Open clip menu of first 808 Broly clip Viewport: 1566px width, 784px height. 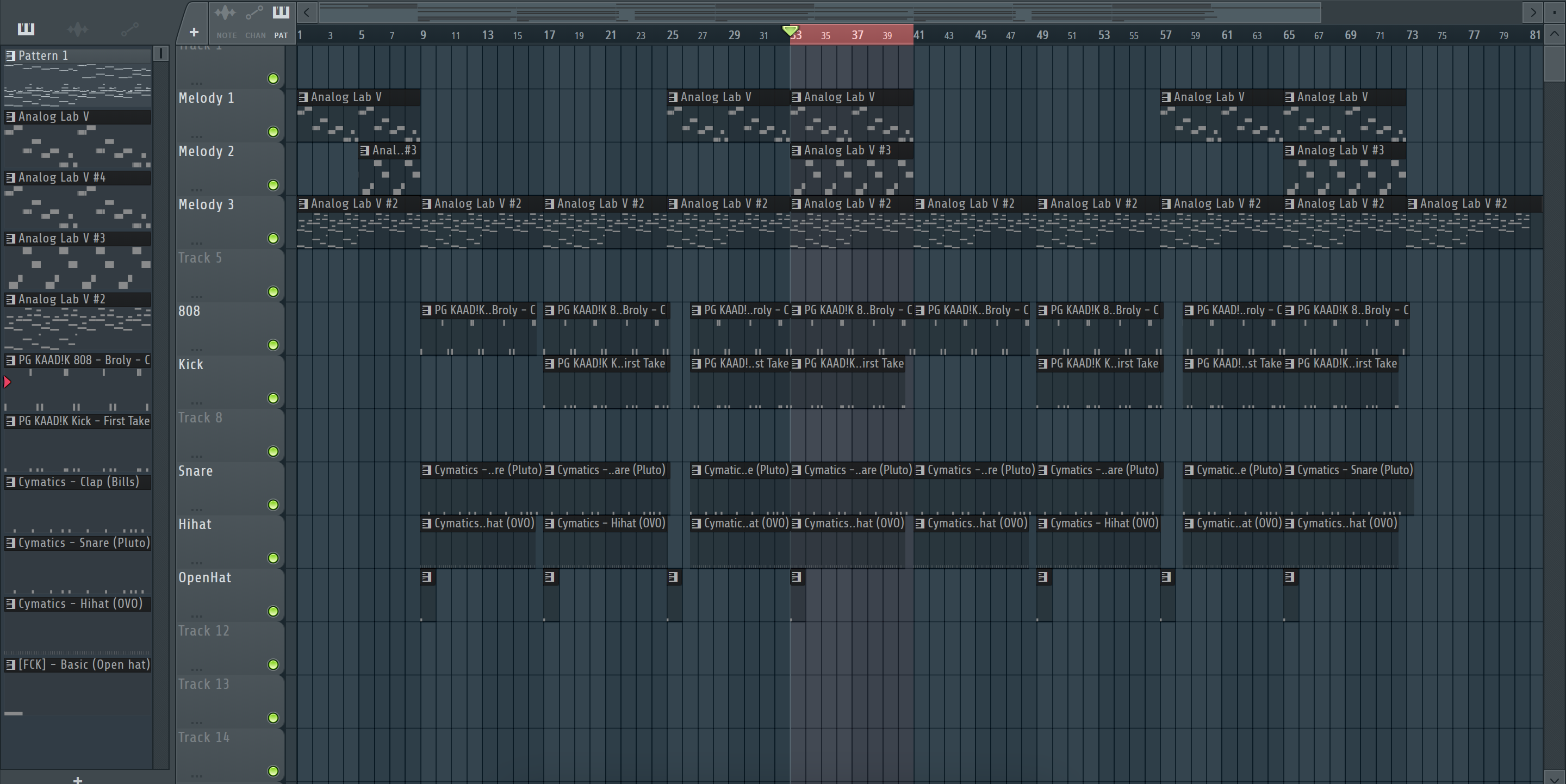coord(427,310)
